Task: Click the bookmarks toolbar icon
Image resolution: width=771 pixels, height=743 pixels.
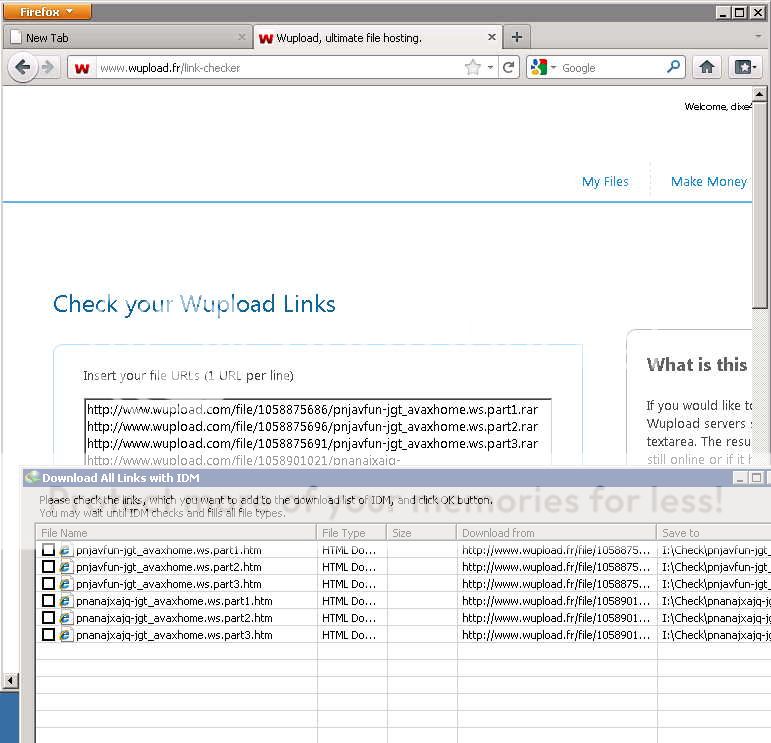Action: 745,67
